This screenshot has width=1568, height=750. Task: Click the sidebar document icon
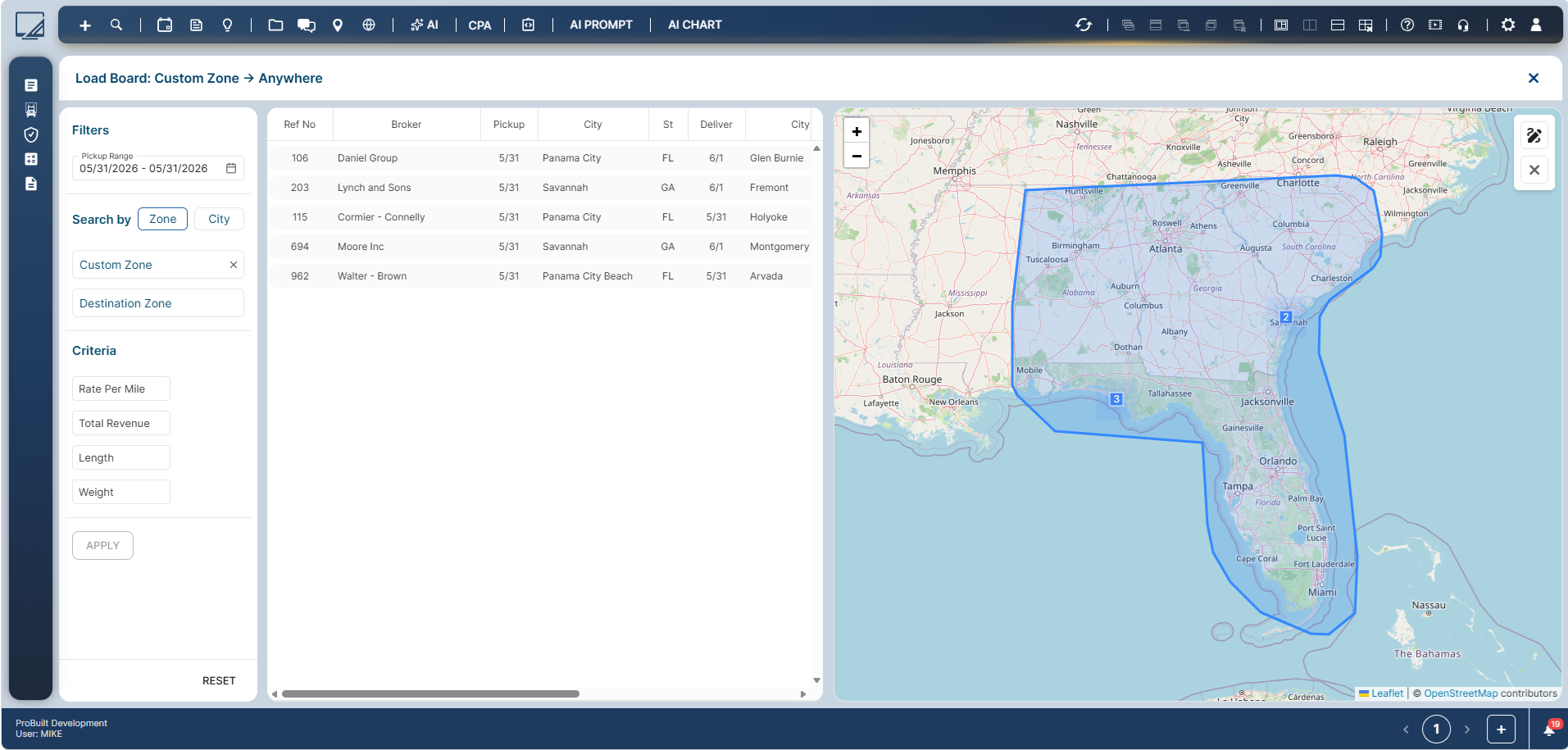[x=31, y=184]
